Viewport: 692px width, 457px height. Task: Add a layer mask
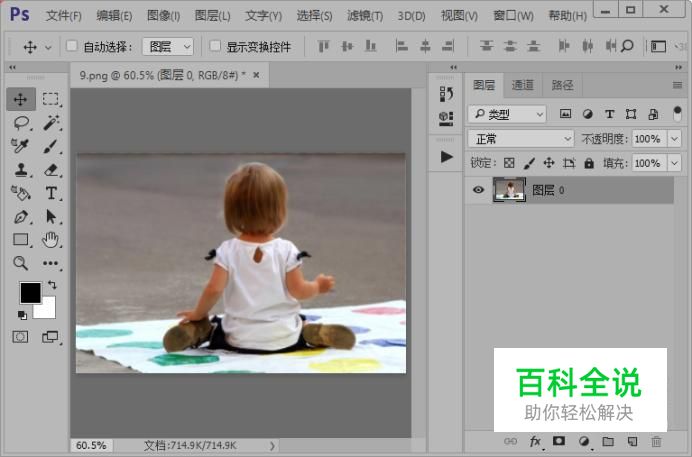coord(559,441)
